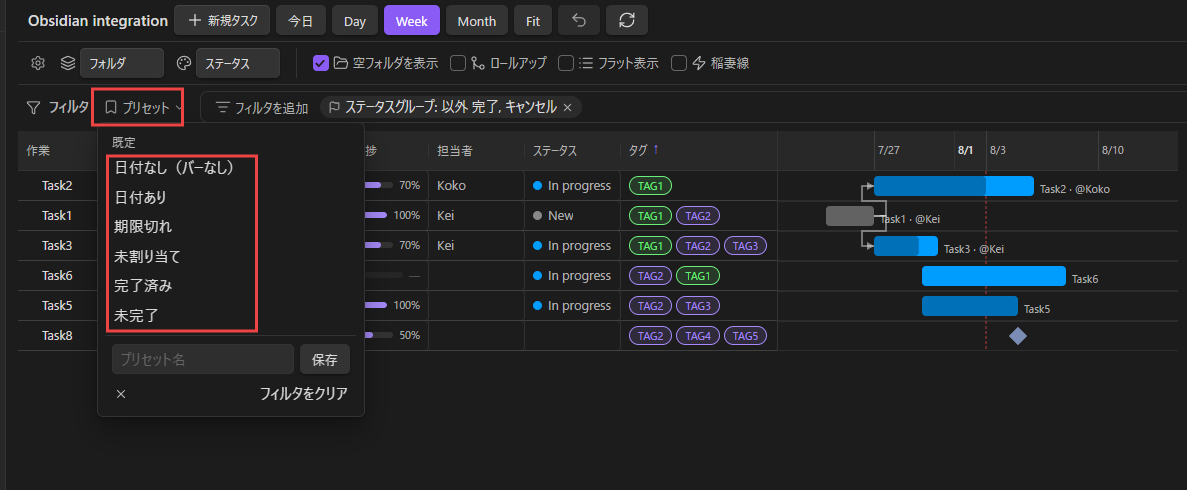The width and height of the screenshot is (1187, 490).
Task: Select preset 日付あり
Action: point(140,197)
